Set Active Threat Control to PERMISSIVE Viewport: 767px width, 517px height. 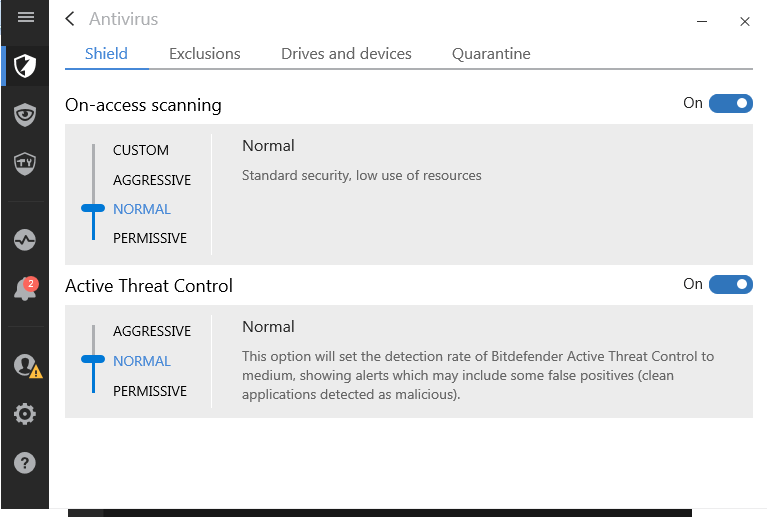pyautogui.click(x=150, y=391)
